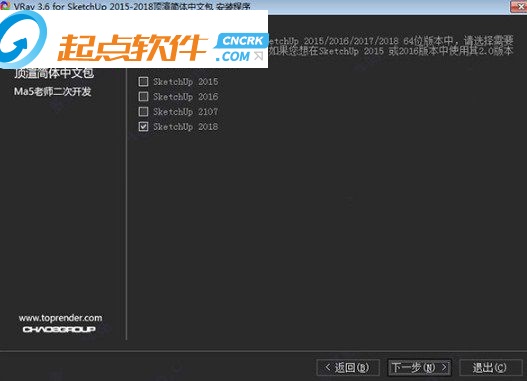527x381 pixels.
Task: Click the installer title bar app icon
Action: (x=5, y=5)
